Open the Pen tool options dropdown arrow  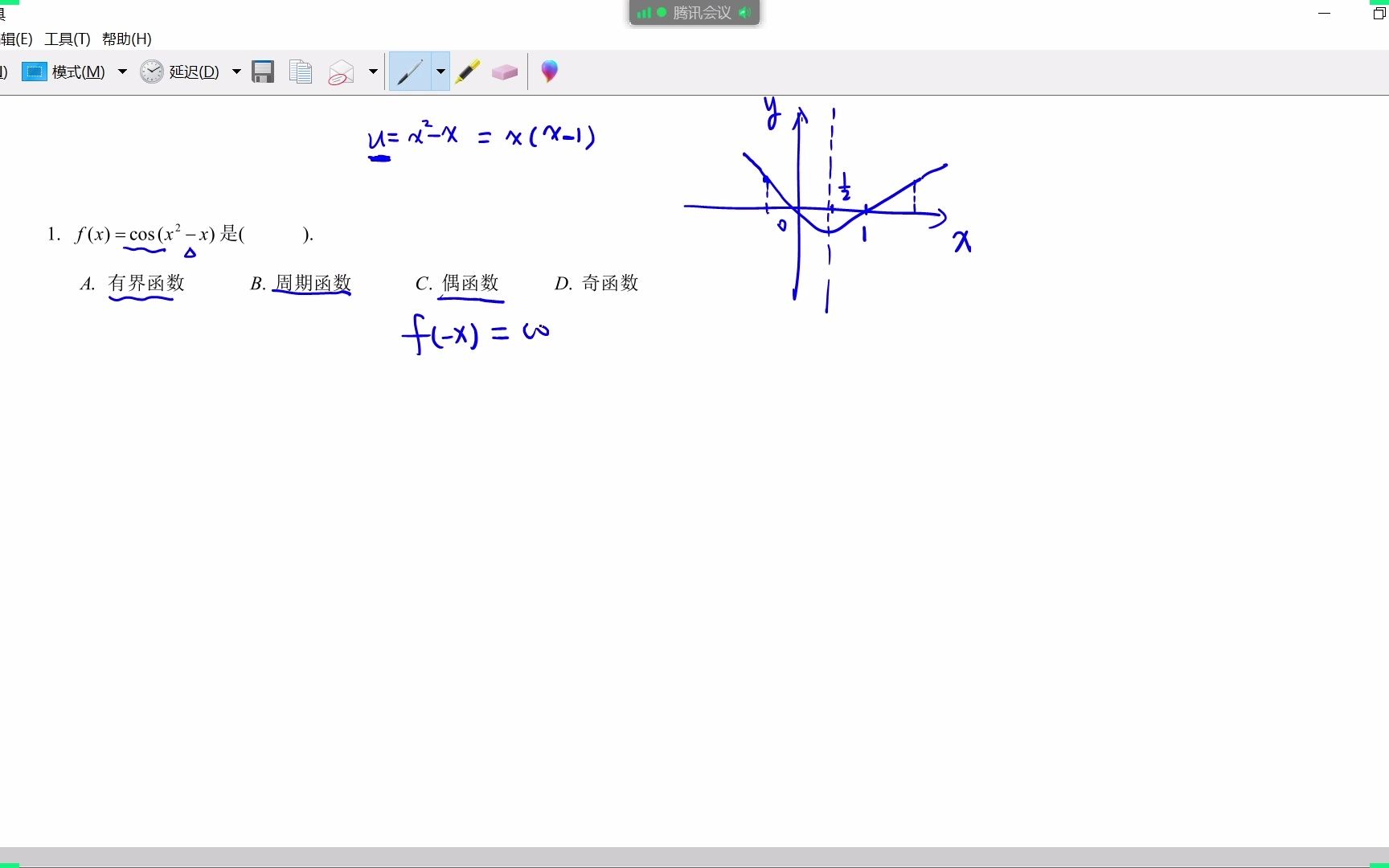point(440,72)
